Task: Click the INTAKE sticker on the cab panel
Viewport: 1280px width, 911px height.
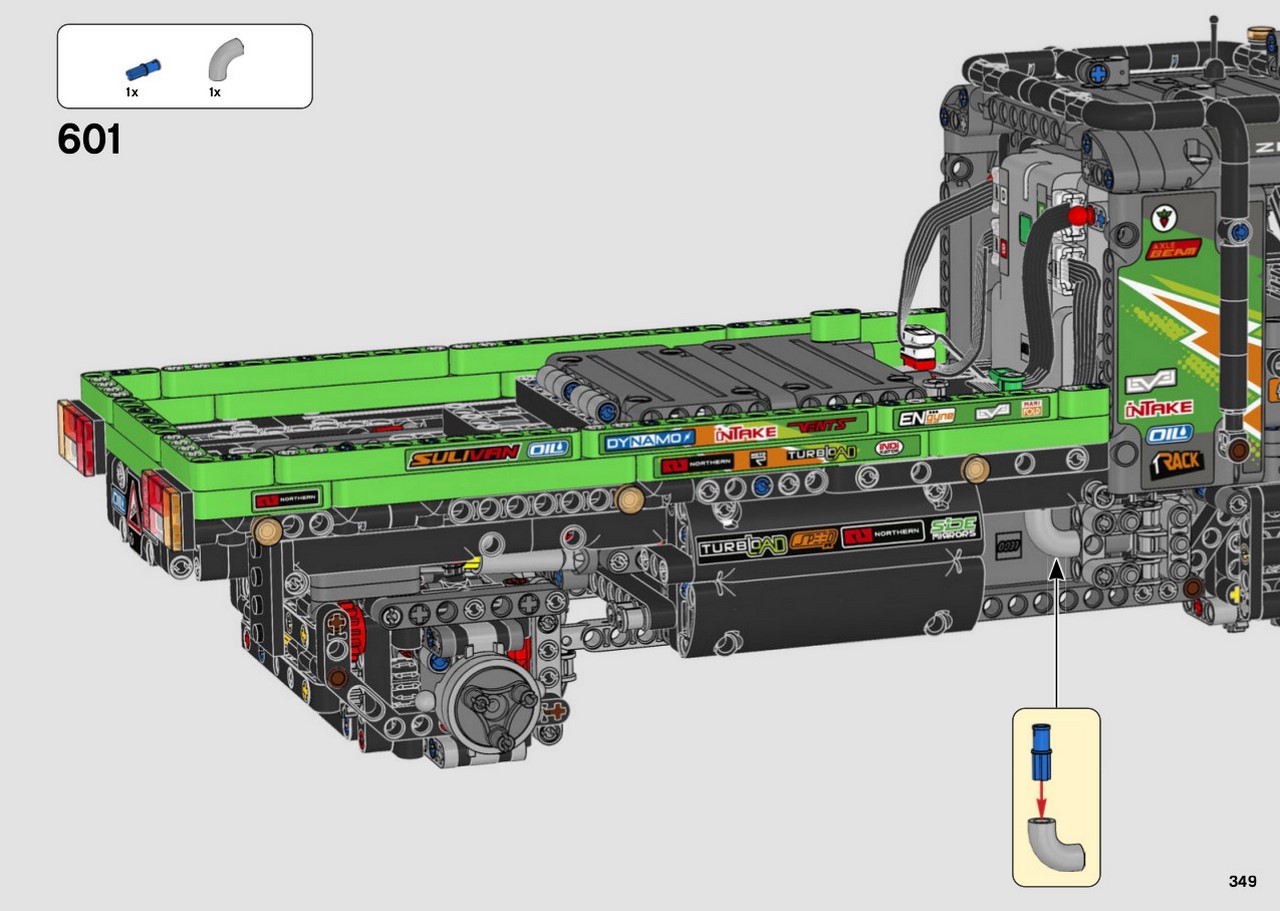Action: click(1159, 408)
